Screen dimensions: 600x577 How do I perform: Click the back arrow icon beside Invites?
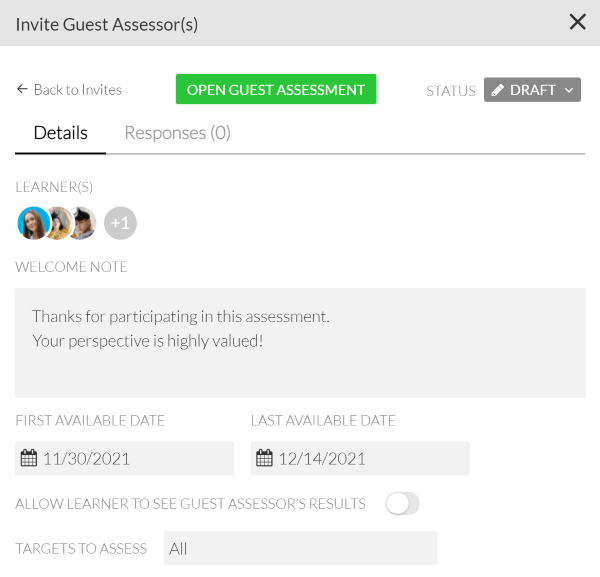click(22, 90)
